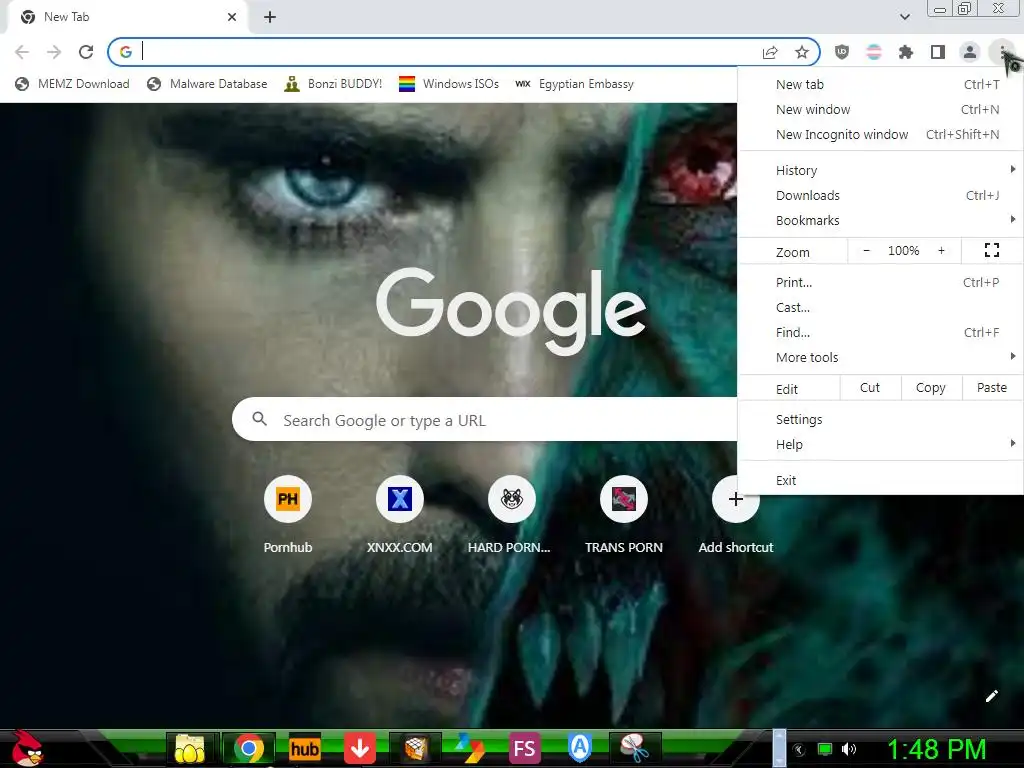Open a new tab with the plus button
This screenshot has width=1024, height=768.
click(270, 17)
